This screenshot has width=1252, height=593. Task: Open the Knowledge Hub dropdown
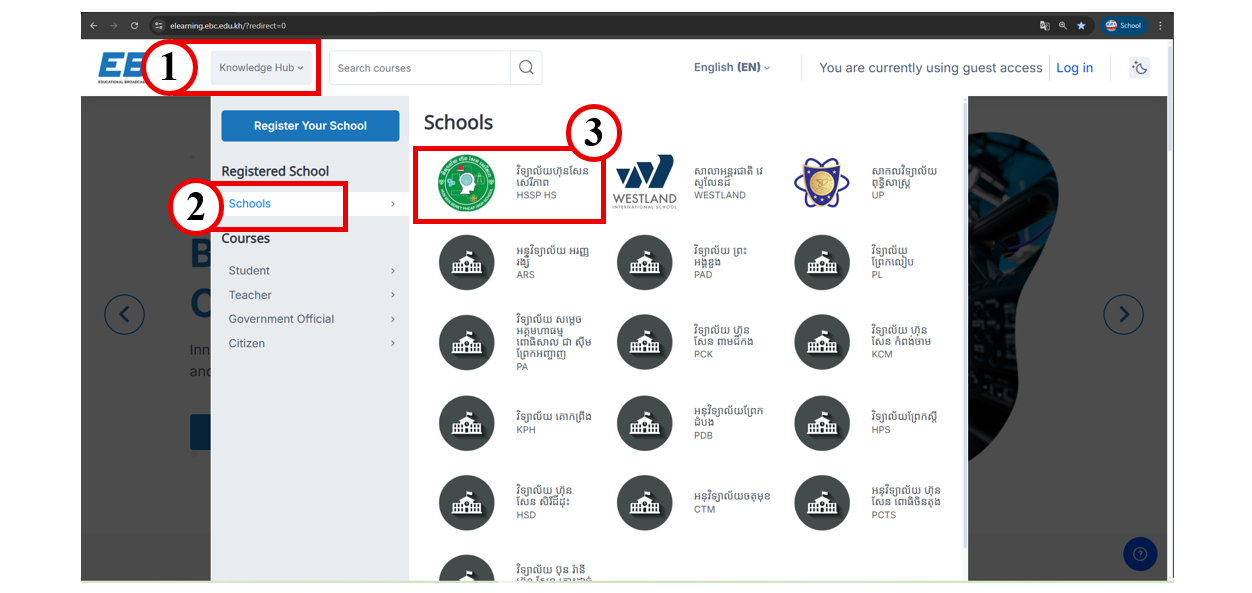(261, 68)
